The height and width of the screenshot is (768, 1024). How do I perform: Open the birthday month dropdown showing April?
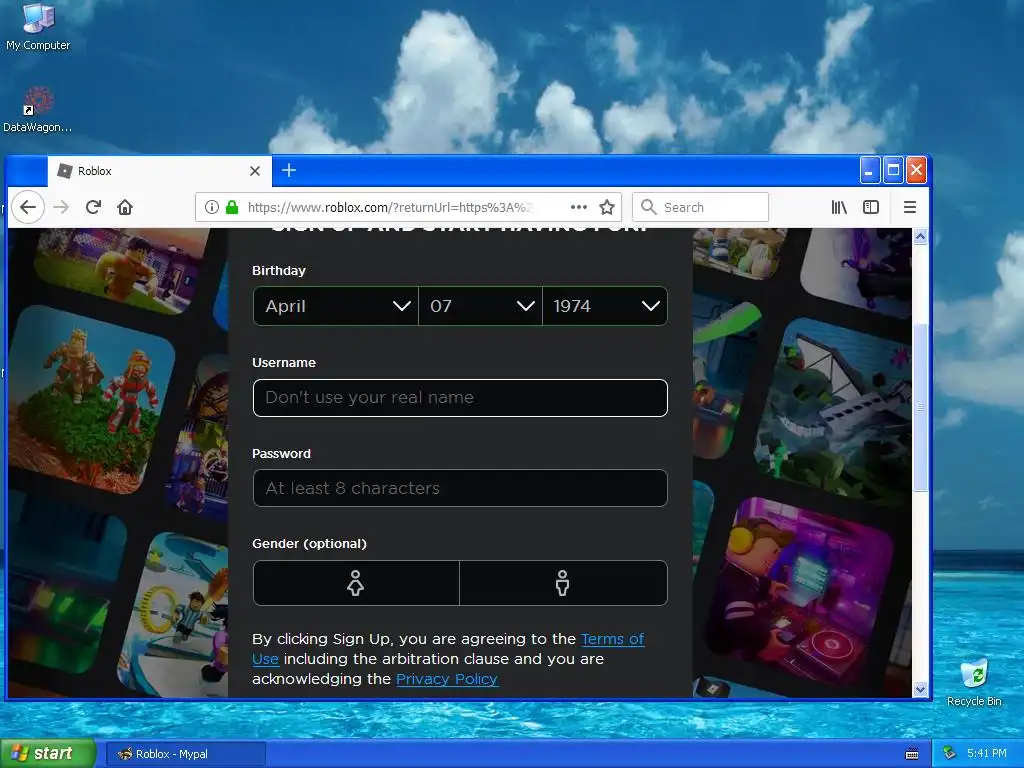(336, 306)
